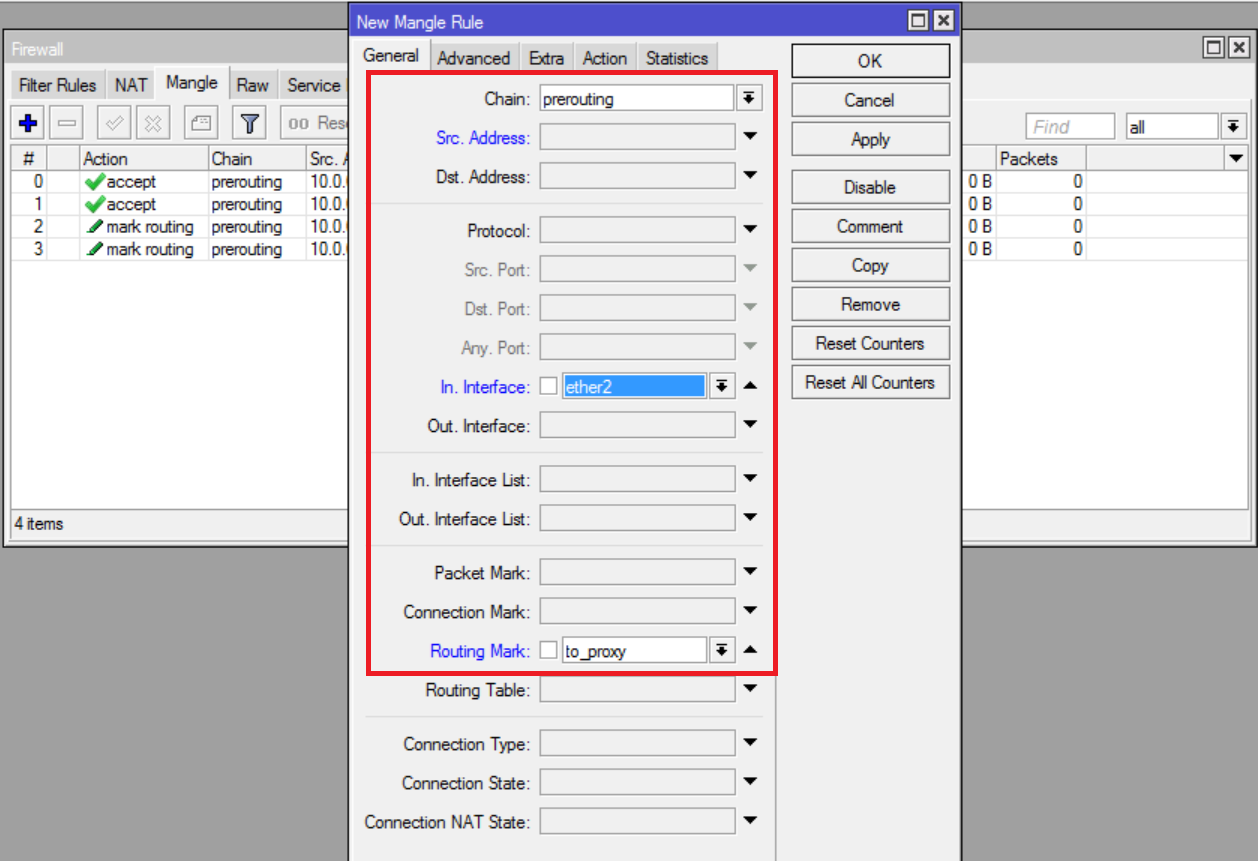Image resolution: width=1258 pixels, height=861 pixels.
Task: Open the 'all' filter dropdown in Firewall window
Action: (x=1234, y=127)
